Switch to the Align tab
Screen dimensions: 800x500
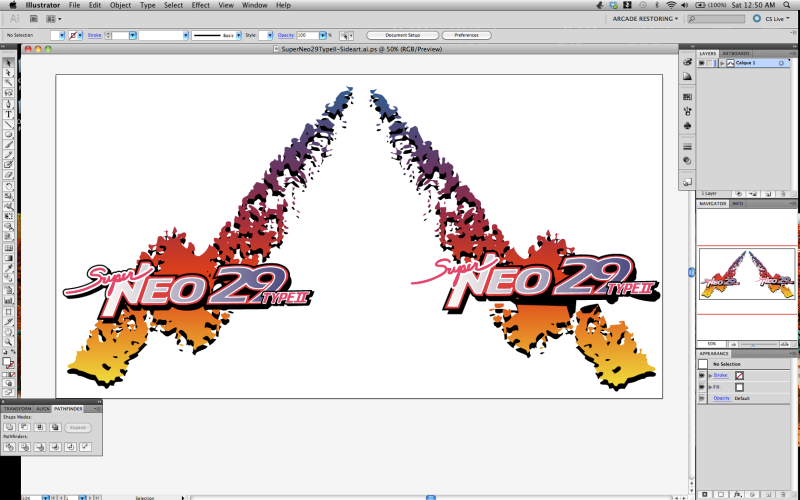[x=43, y=409]
